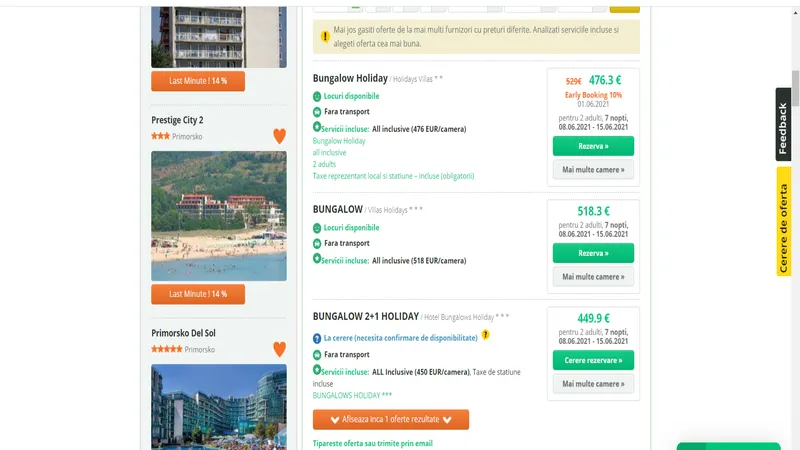Show Mai multe camere for BUNGALOW 2+1 HOLIDAY
Image resolution: width=800 pixels, height=450 pixels.
tap(593, 384)
